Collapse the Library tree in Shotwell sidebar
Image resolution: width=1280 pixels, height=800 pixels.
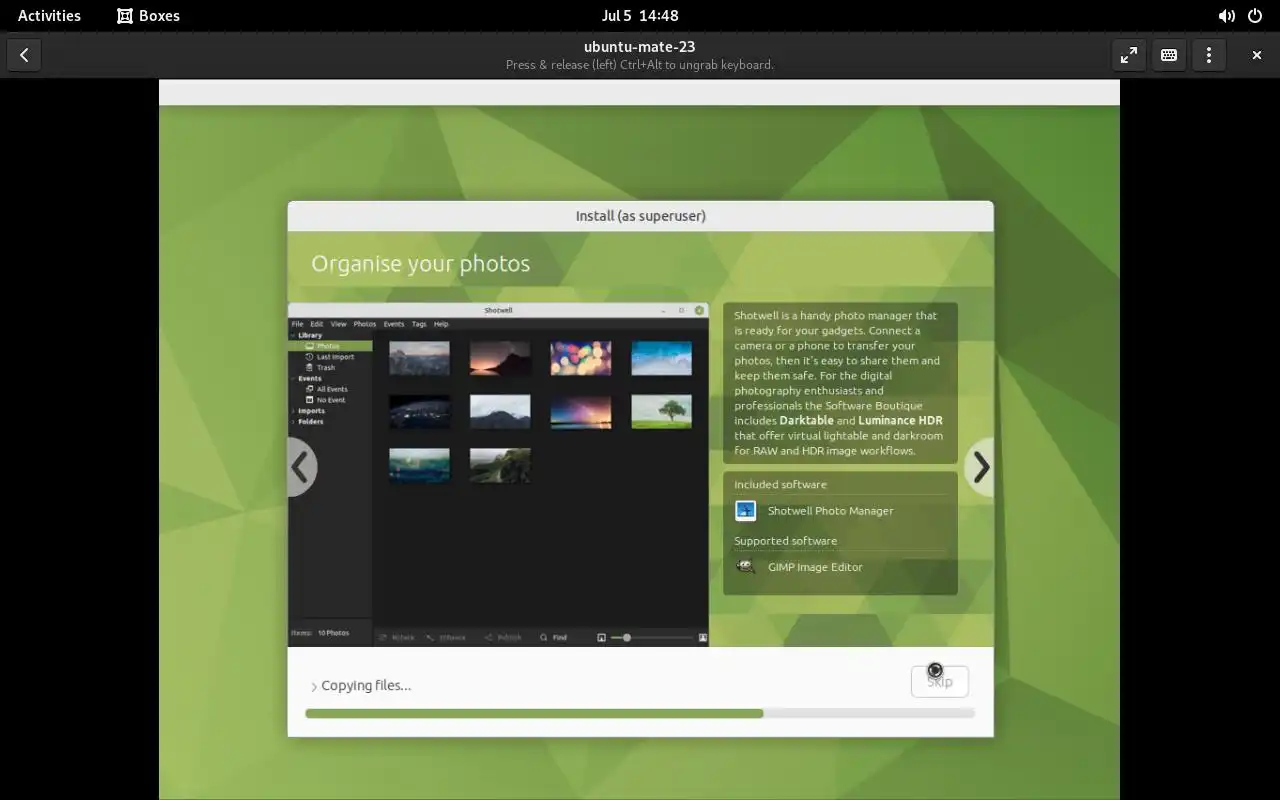(293, 335)
